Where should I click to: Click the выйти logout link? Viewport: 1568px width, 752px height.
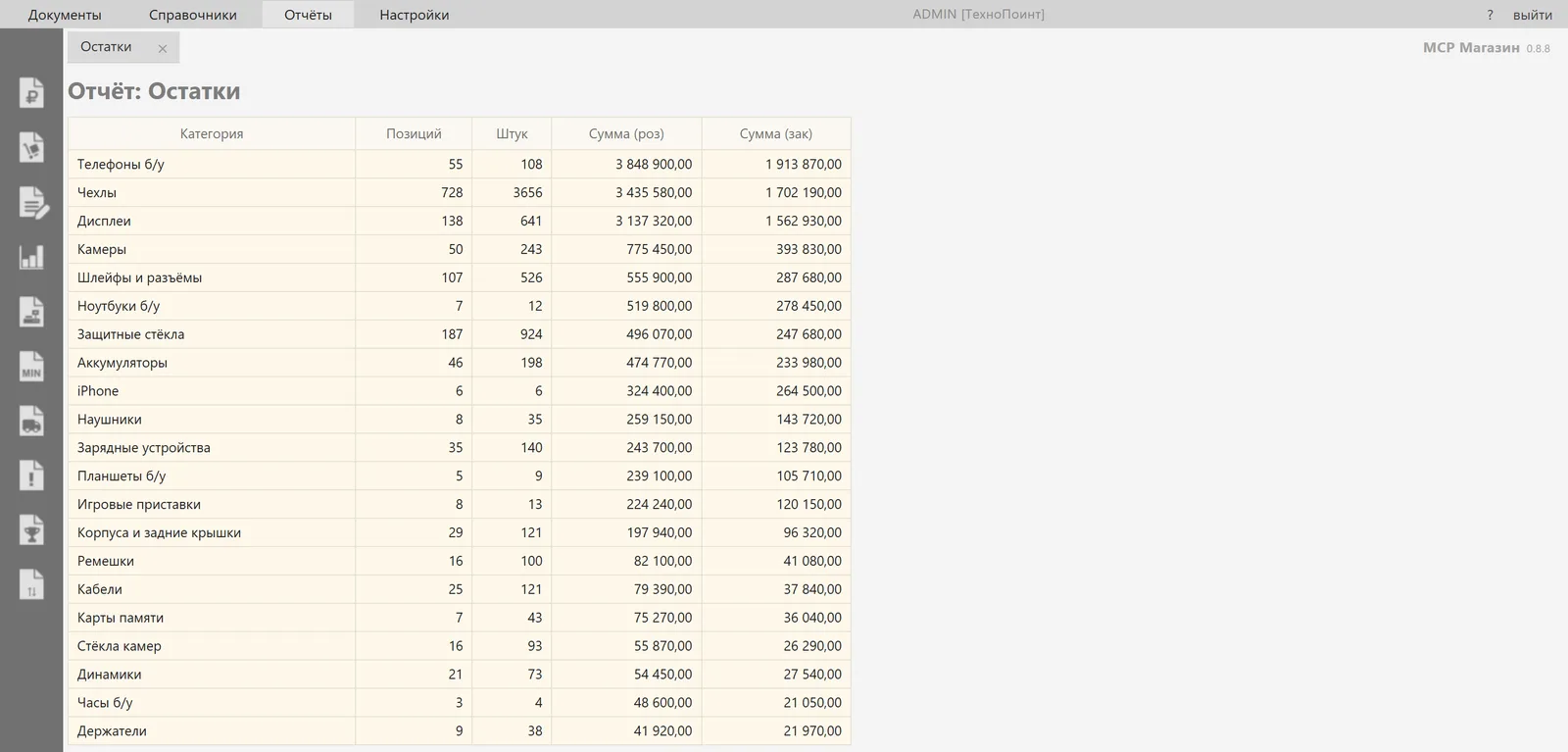coord(1533,15)
